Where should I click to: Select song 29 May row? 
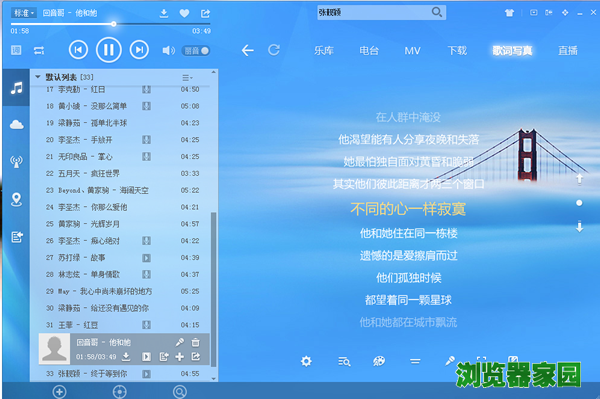pyautogui.click(x=120, y=291)
